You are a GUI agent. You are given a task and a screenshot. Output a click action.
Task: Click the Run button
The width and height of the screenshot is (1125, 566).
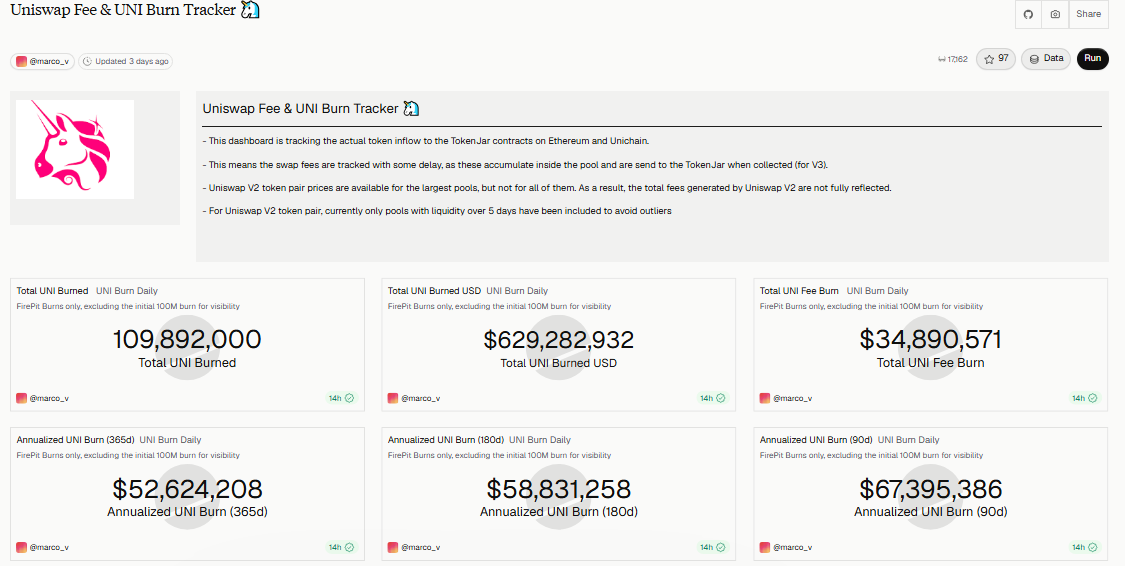pos(1093,59)
